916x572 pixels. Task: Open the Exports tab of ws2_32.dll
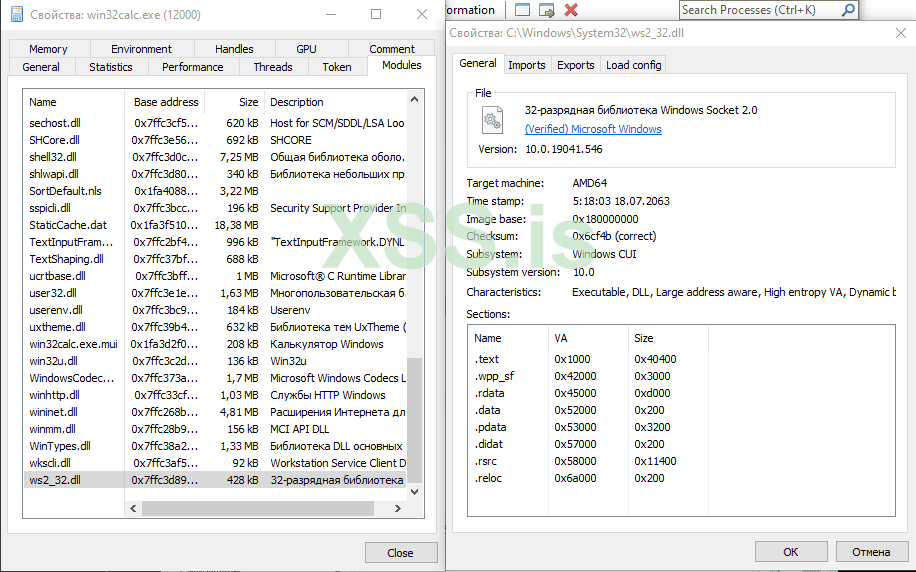[575, 65]
